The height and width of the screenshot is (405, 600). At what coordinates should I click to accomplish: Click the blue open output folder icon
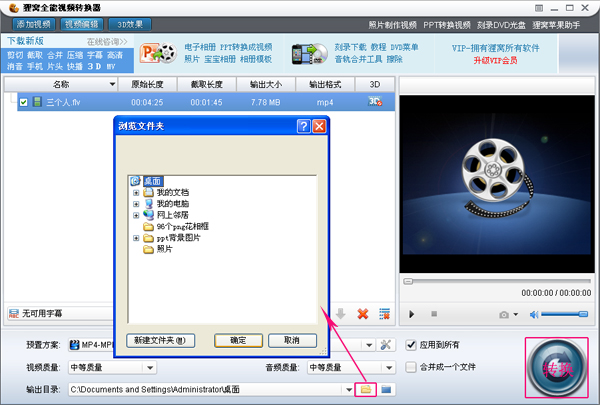[x=386, y=390]
